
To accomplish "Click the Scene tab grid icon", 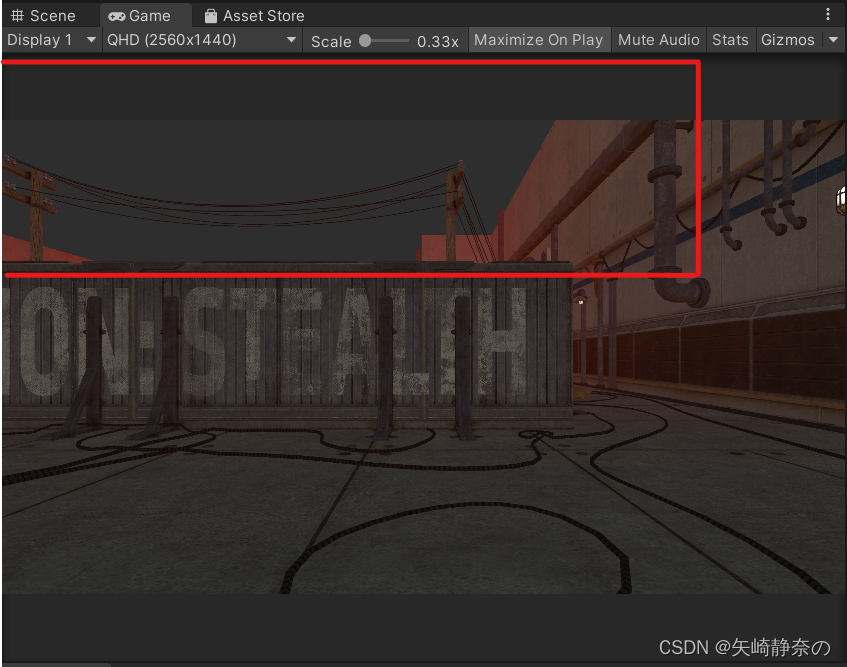I will pyautogui.click(x=17, y=16).
